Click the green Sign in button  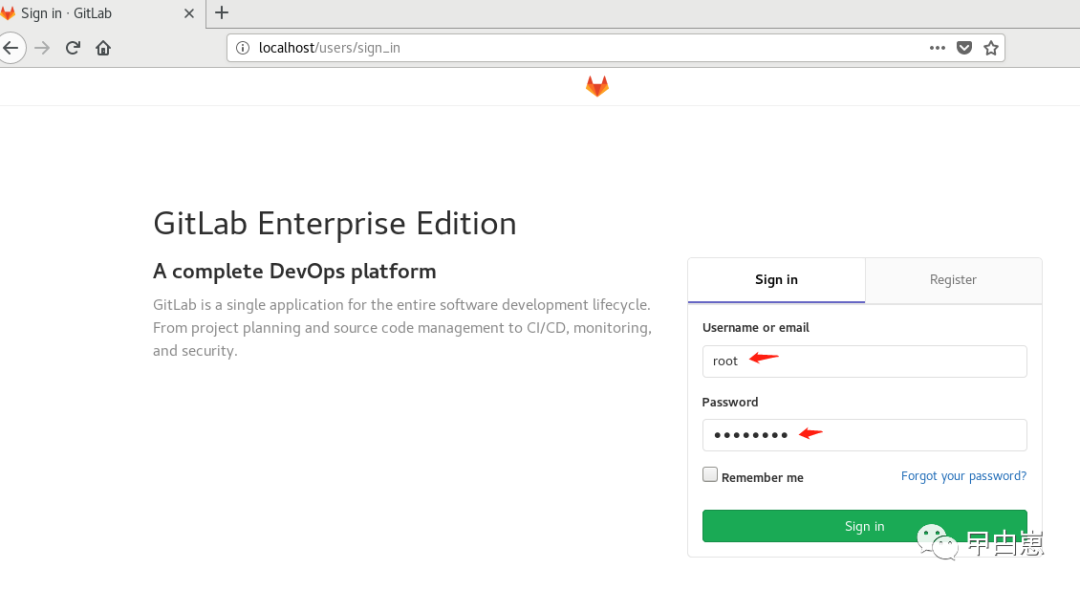(864, 526)
